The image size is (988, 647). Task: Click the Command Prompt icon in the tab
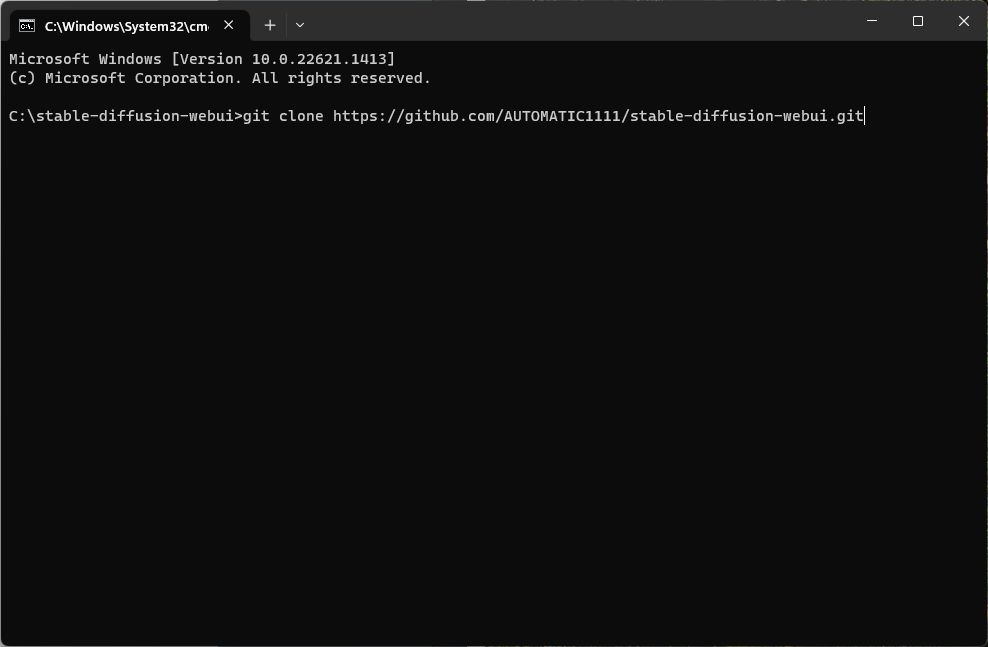point(26,26)
